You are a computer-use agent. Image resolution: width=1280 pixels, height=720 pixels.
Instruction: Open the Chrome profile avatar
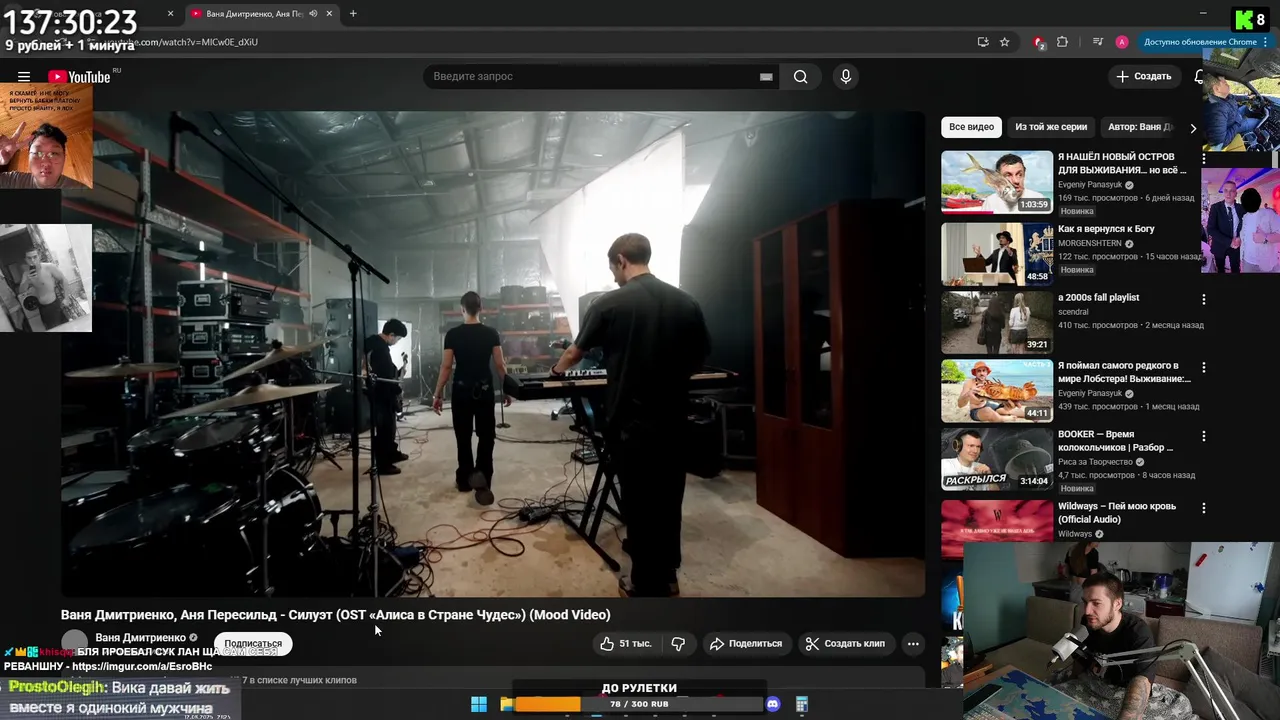1122,42
